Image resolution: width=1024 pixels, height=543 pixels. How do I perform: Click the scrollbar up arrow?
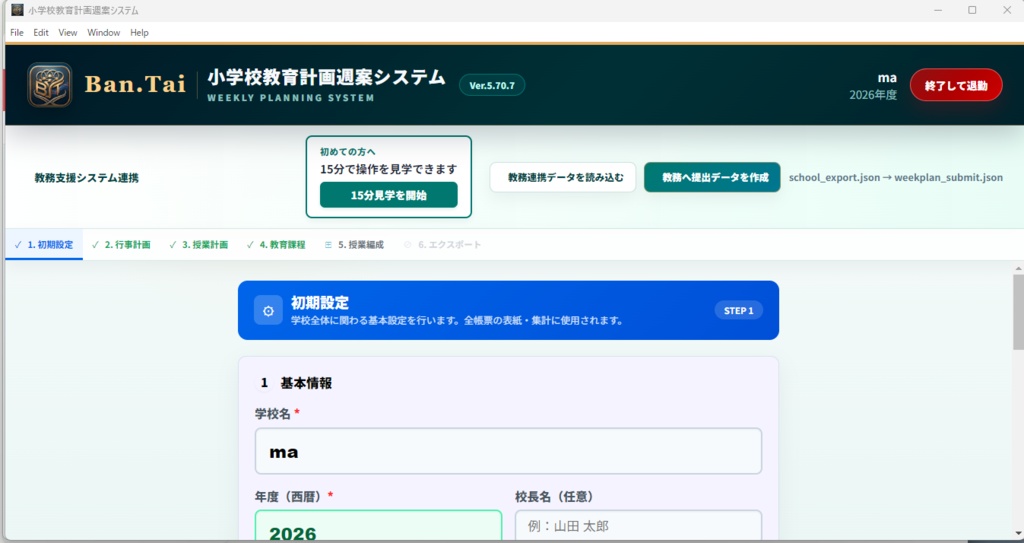point(1018,269)
